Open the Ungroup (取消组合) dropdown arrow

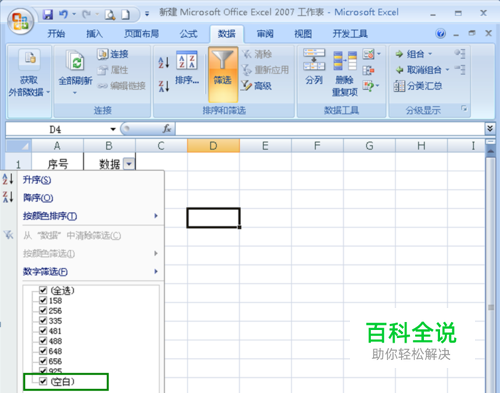pyautogui.click(x=447, y=70)
